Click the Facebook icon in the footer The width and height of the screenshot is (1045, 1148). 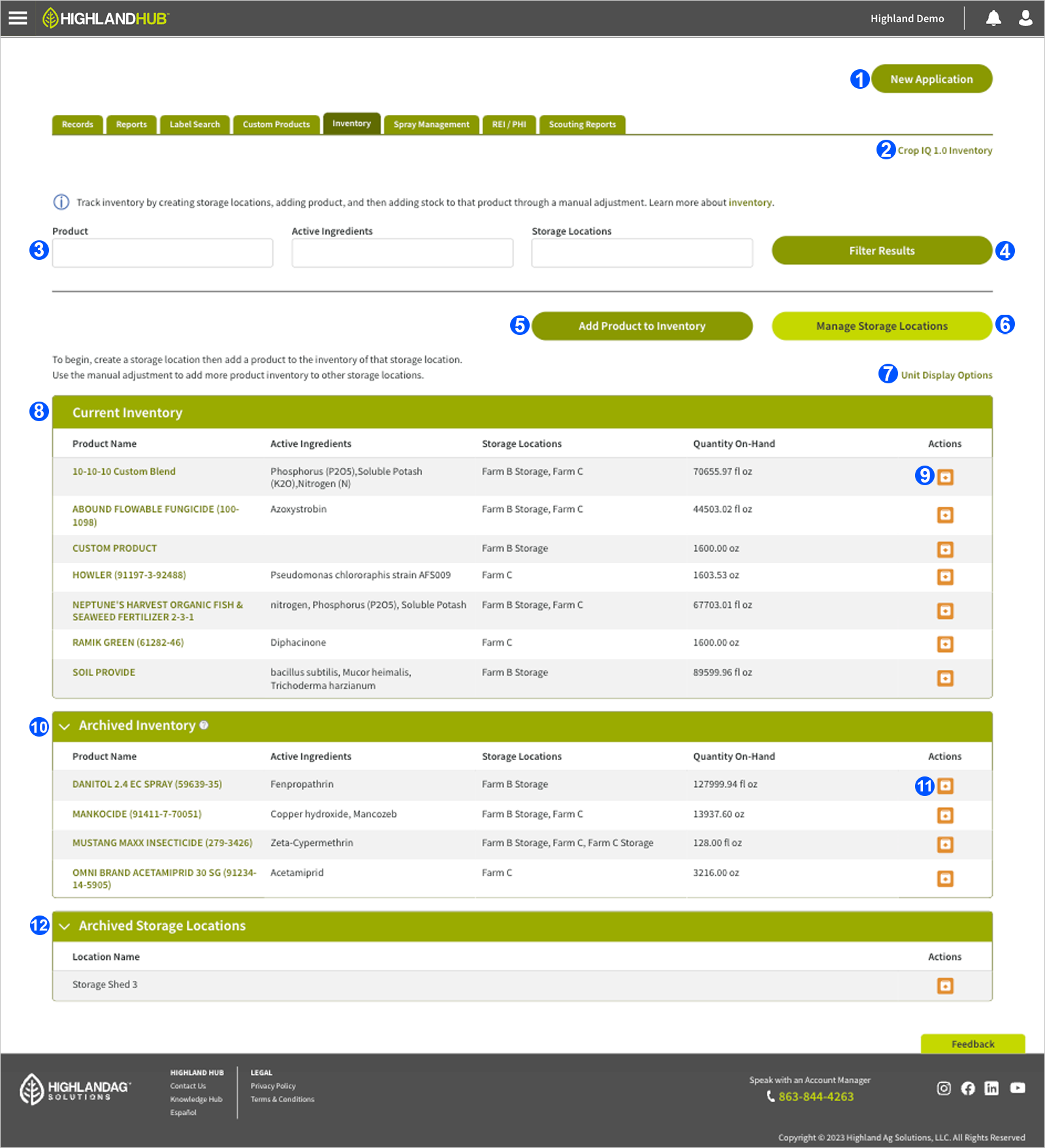(x=968, y=1089)
